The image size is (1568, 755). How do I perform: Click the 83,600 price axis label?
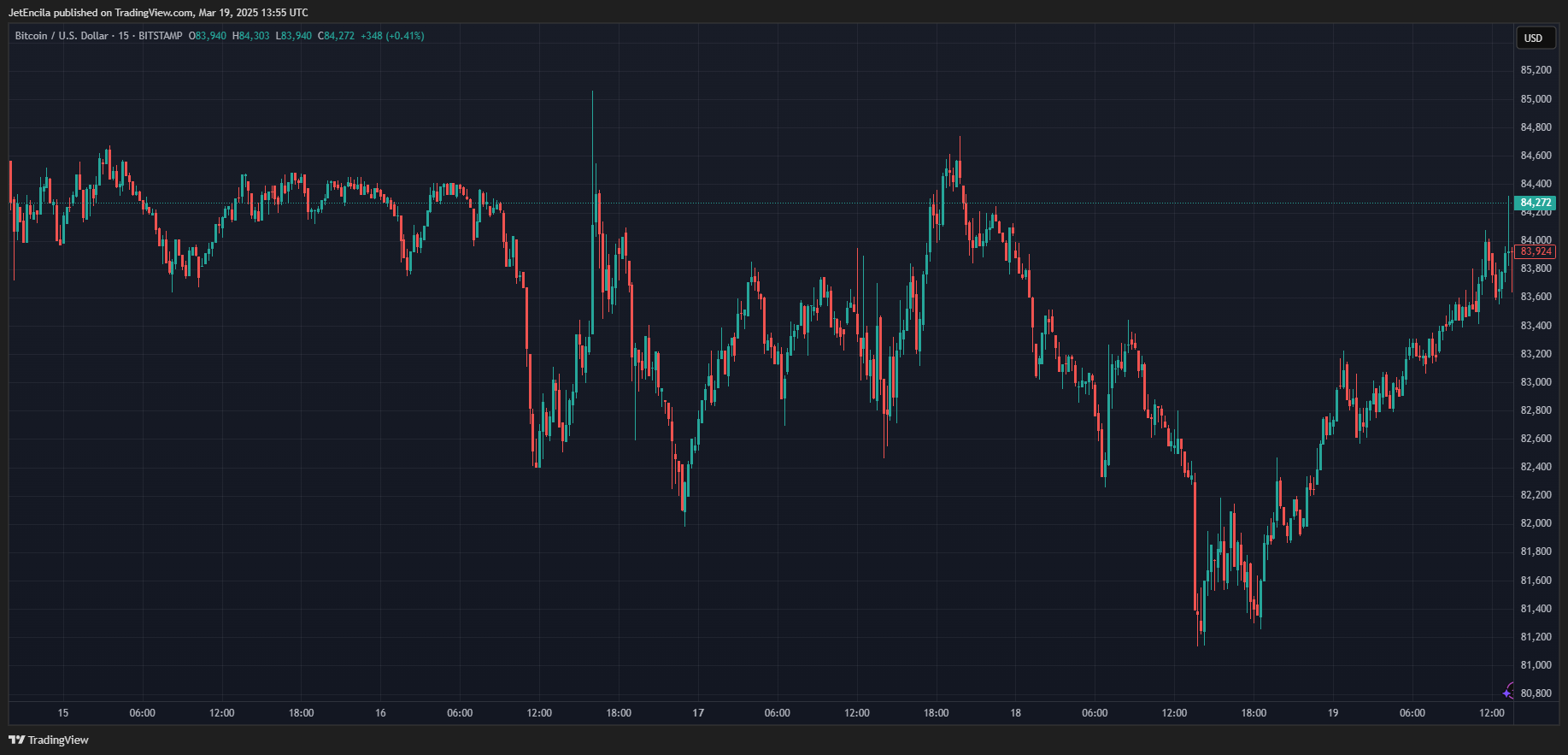point(1536,297)
